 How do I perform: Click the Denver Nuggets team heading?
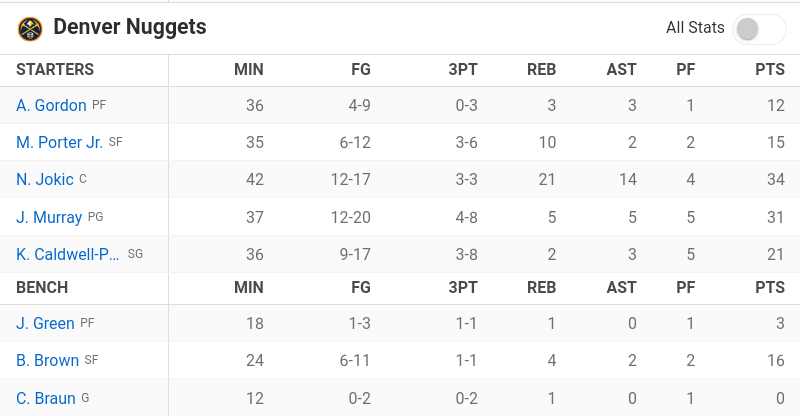(130, 27)
